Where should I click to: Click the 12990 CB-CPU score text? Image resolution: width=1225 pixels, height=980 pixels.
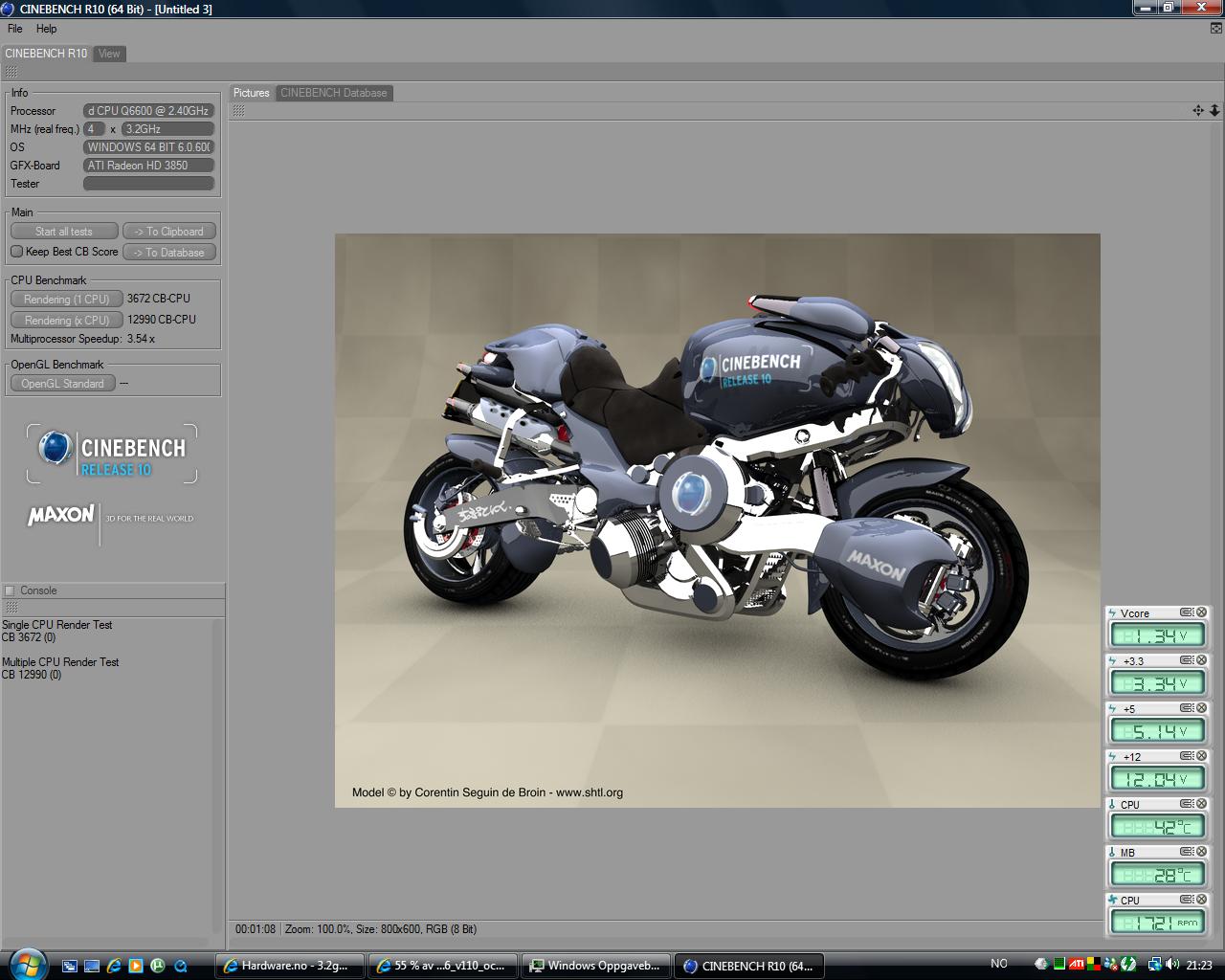[162, 320]
